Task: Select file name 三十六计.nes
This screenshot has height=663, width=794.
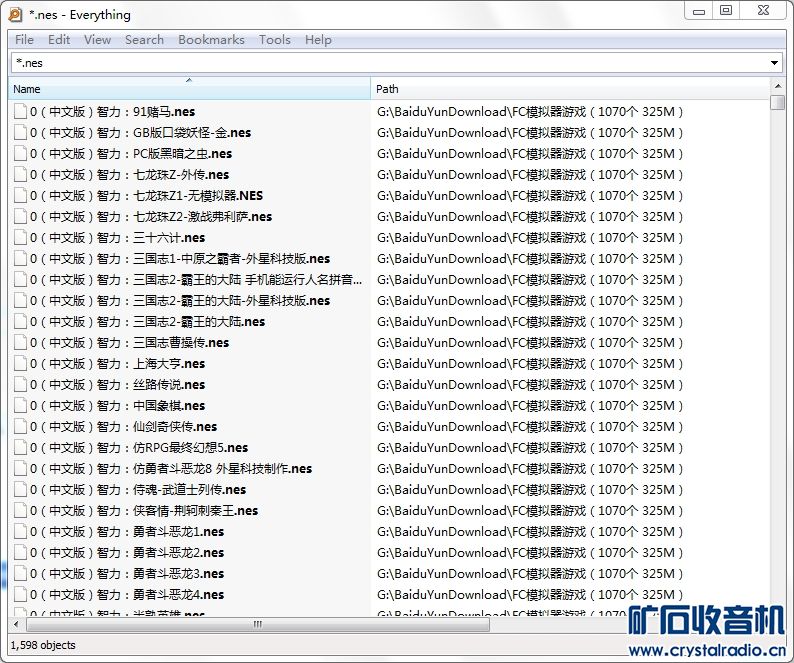Action: click(117, 238)
